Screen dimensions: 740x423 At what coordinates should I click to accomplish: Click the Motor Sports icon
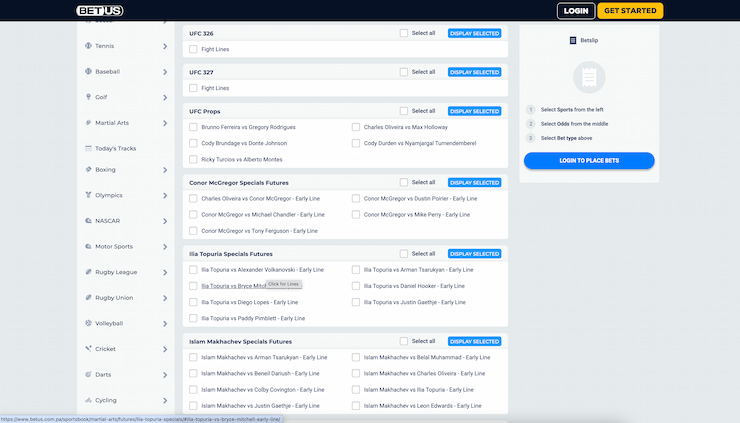pyautogui.click(x=88, y=246)
